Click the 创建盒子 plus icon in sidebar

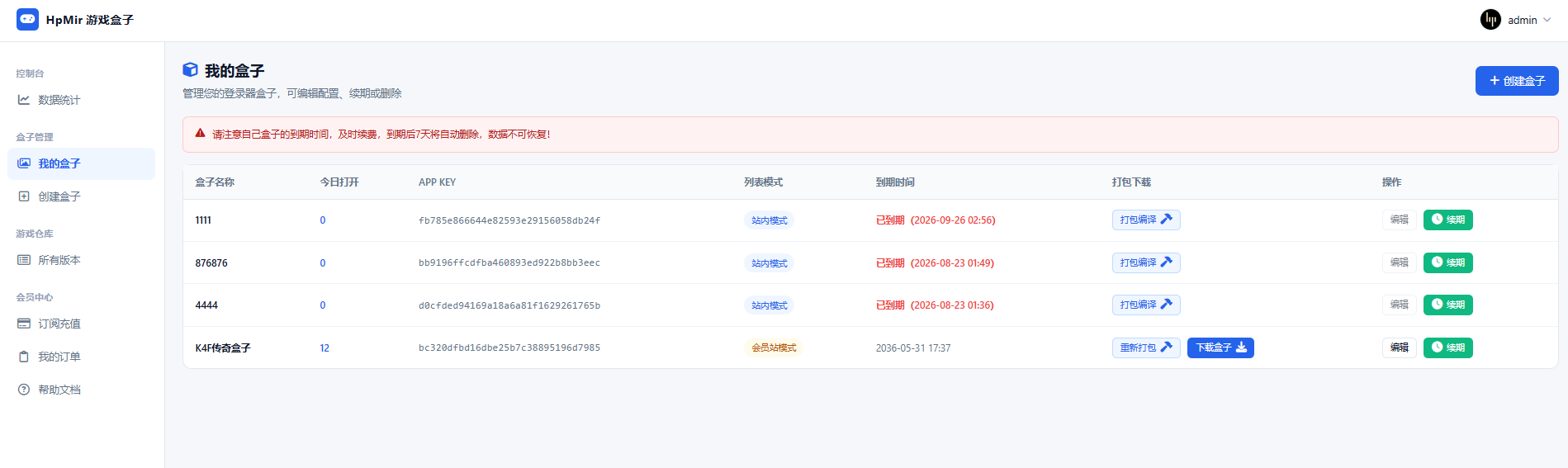click(24, 196)
